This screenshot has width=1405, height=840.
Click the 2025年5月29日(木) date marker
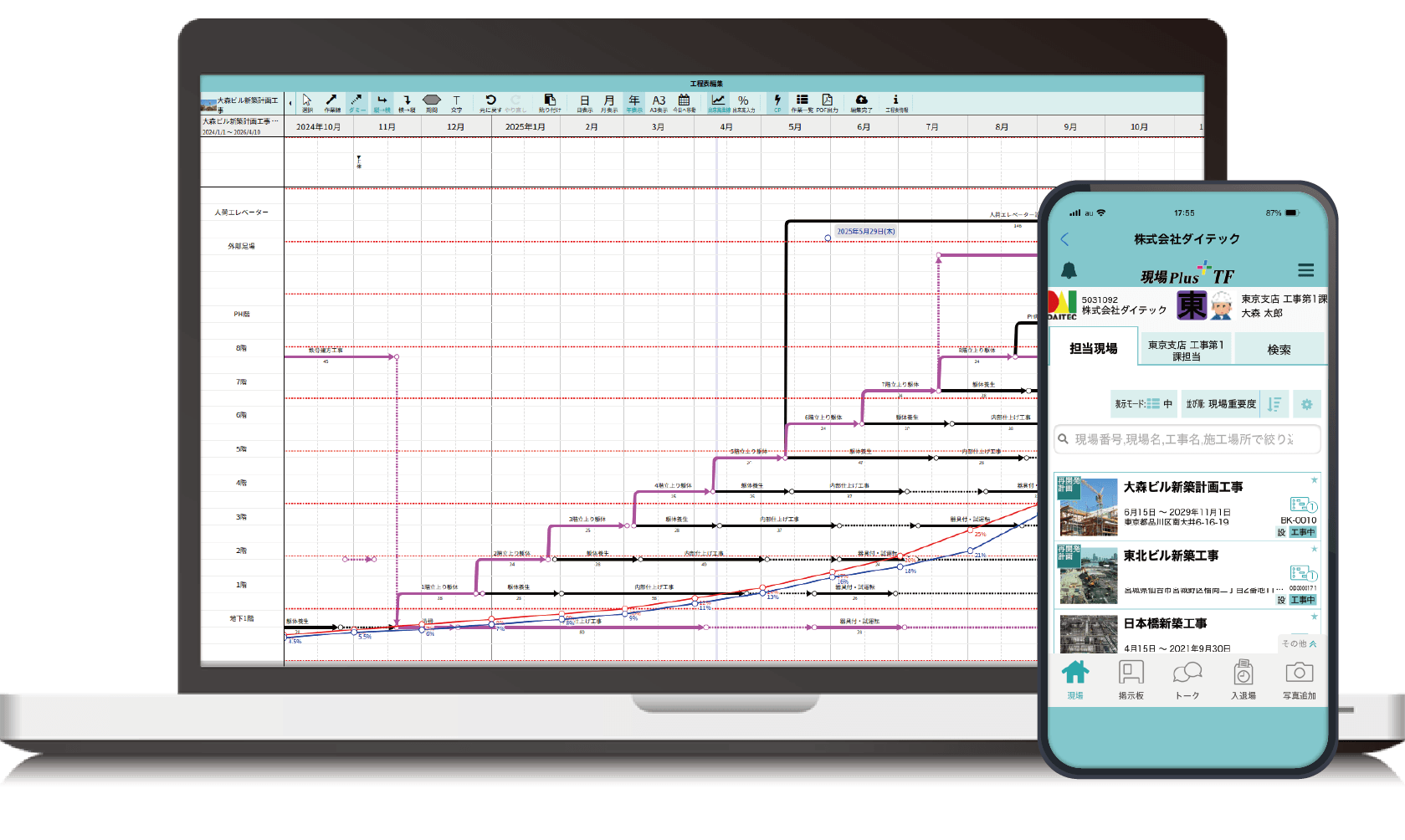coord(866,232)
